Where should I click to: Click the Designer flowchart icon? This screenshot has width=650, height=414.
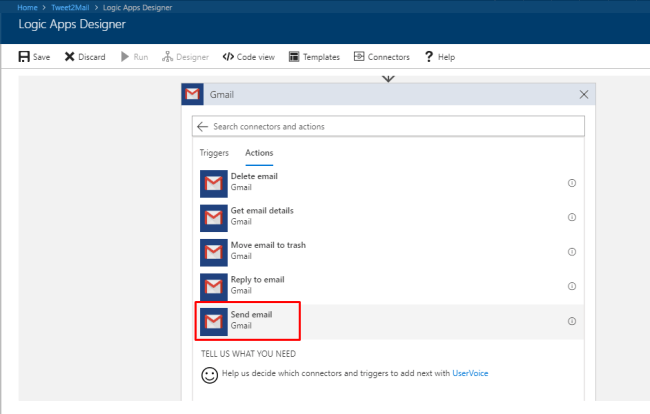[167, 57]
